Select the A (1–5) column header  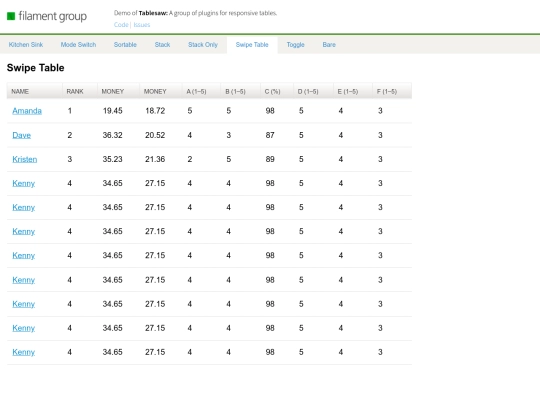pyautogui.click(x=201, y=91)
